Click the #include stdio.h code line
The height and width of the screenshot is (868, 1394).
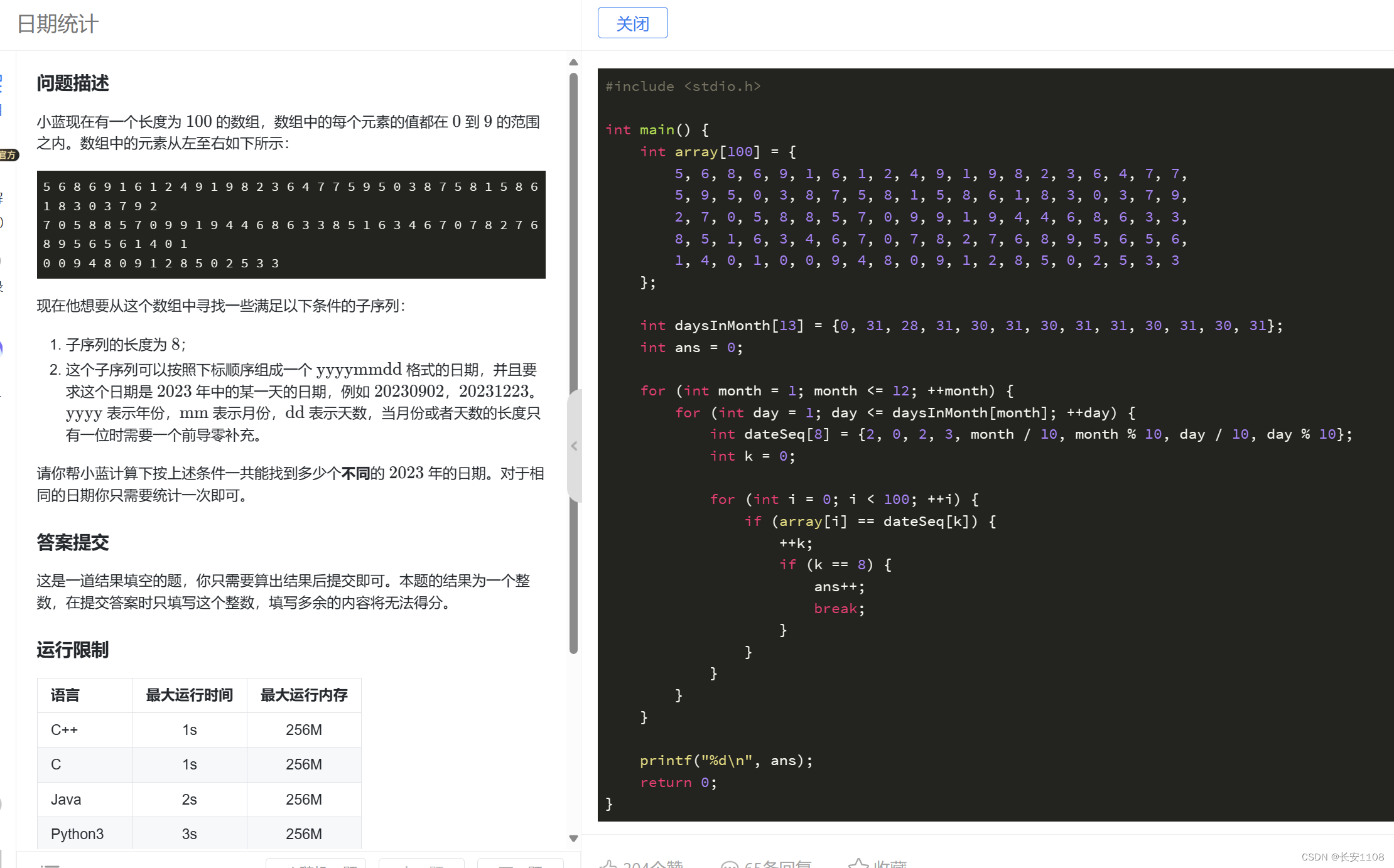683,87
